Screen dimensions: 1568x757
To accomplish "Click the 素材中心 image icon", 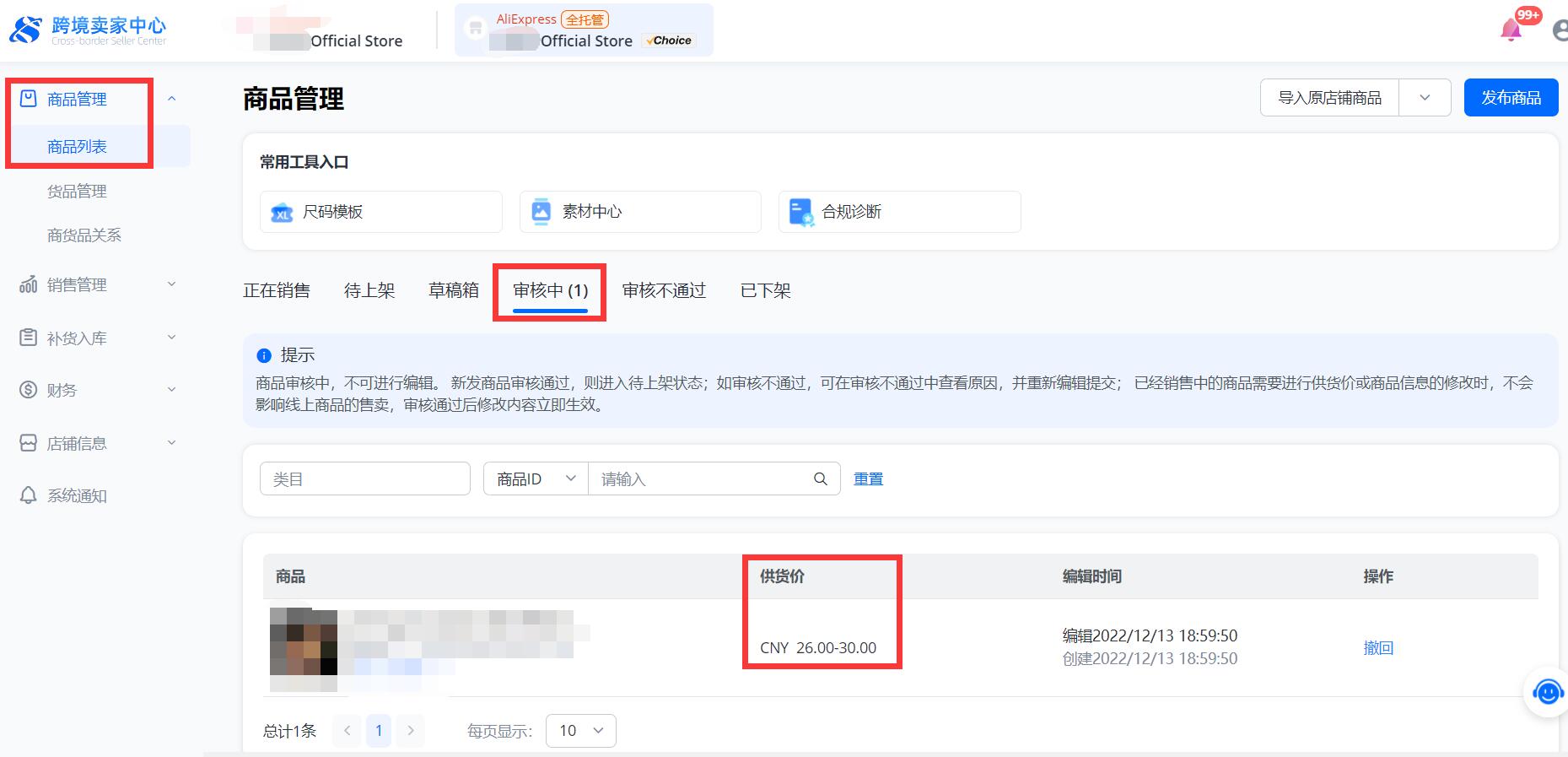I will click(x=541, y=212).
